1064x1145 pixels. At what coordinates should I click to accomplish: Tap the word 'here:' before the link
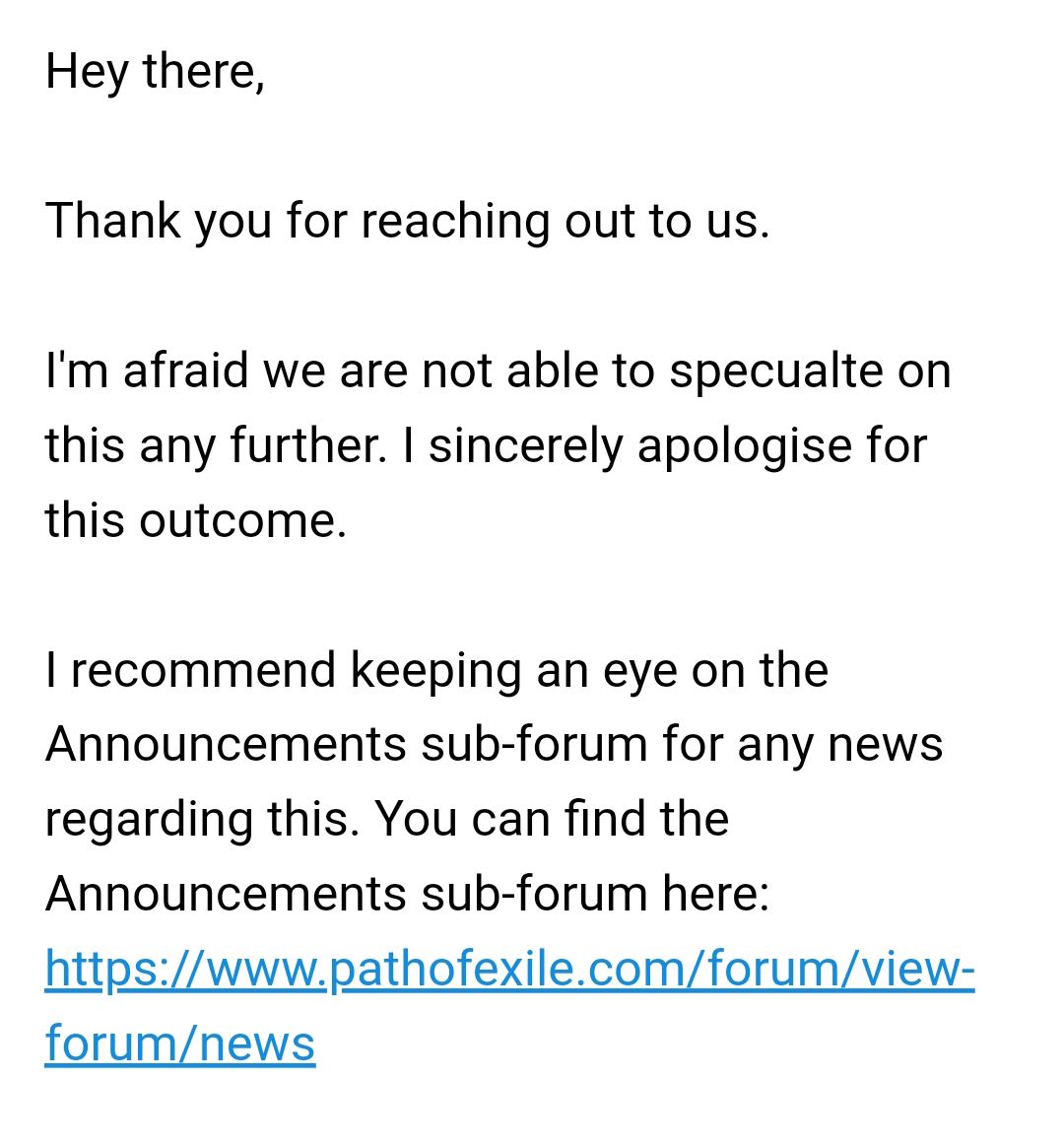point(715,894)
